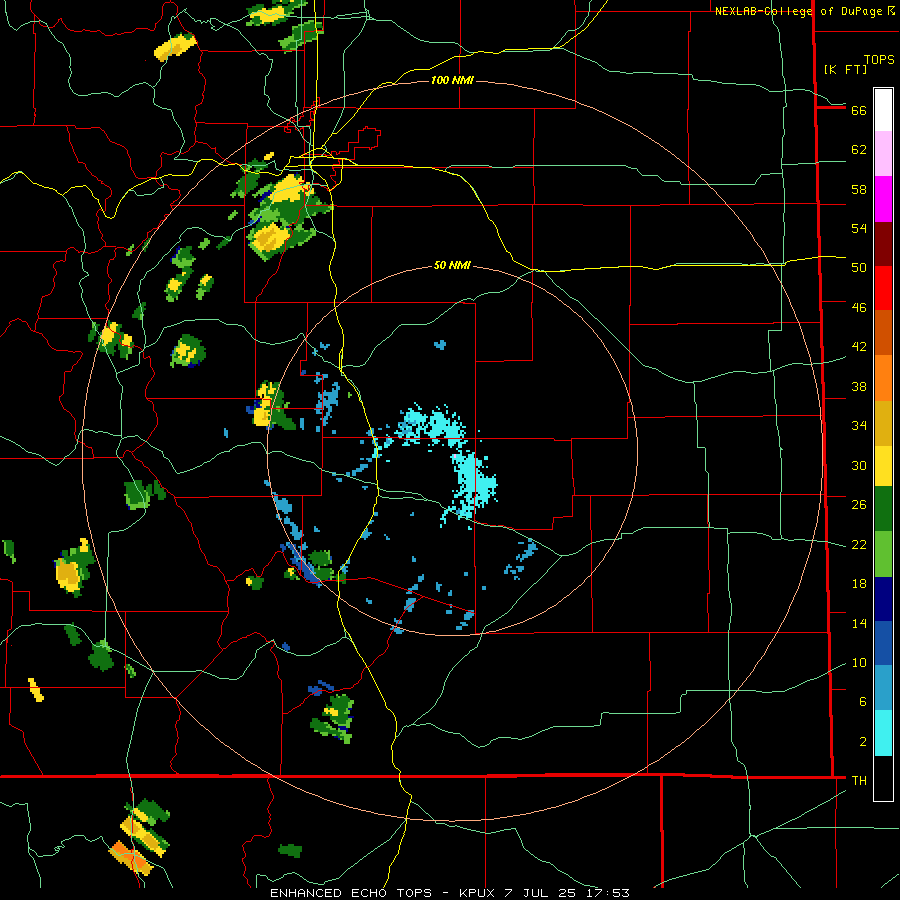Click the gold legend swatch

pyautogui.click(x=883, y=424)
